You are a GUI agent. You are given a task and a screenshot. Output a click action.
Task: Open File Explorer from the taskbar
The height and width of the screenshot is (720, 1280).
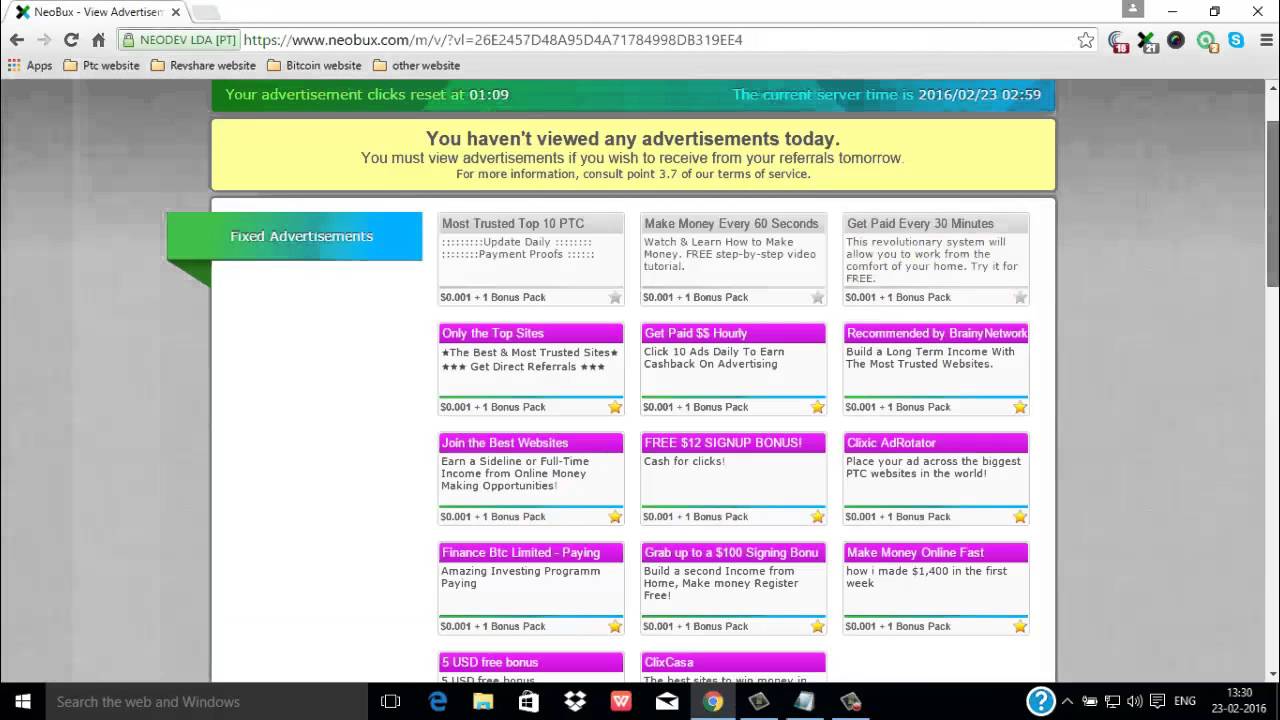click(483, 702)
